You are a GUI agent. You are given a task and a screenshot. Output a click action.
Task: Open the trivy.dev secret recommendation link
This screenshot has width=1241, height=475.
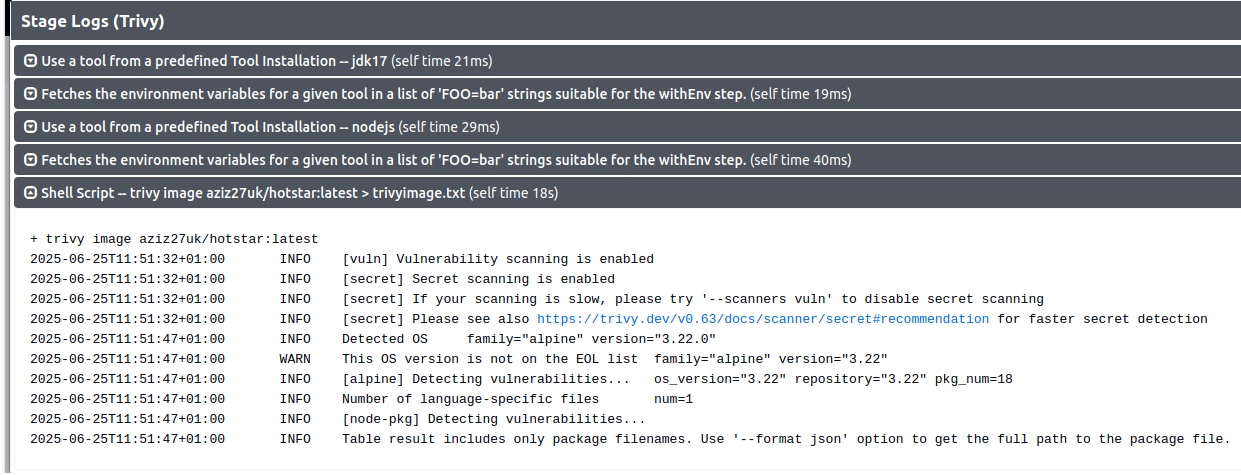pyautogui.click(x=763, y=319)
